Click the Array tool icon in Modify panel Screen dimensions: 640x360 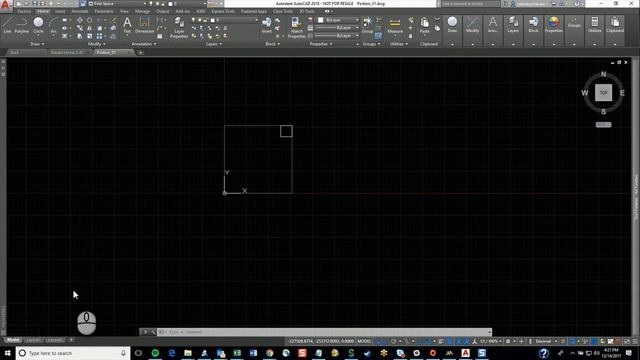[x=99, y=36]
